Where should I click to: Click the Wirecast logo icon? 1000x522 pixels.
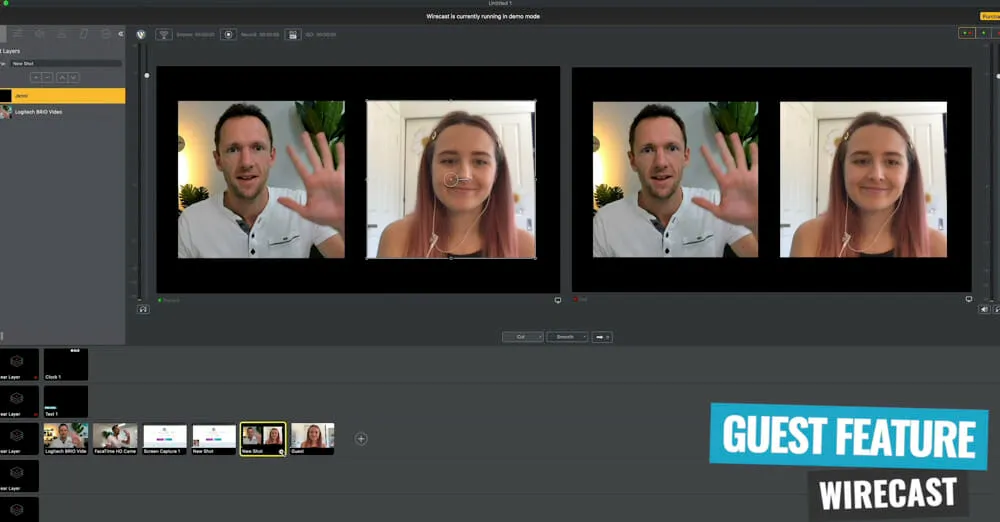point(140,34)
